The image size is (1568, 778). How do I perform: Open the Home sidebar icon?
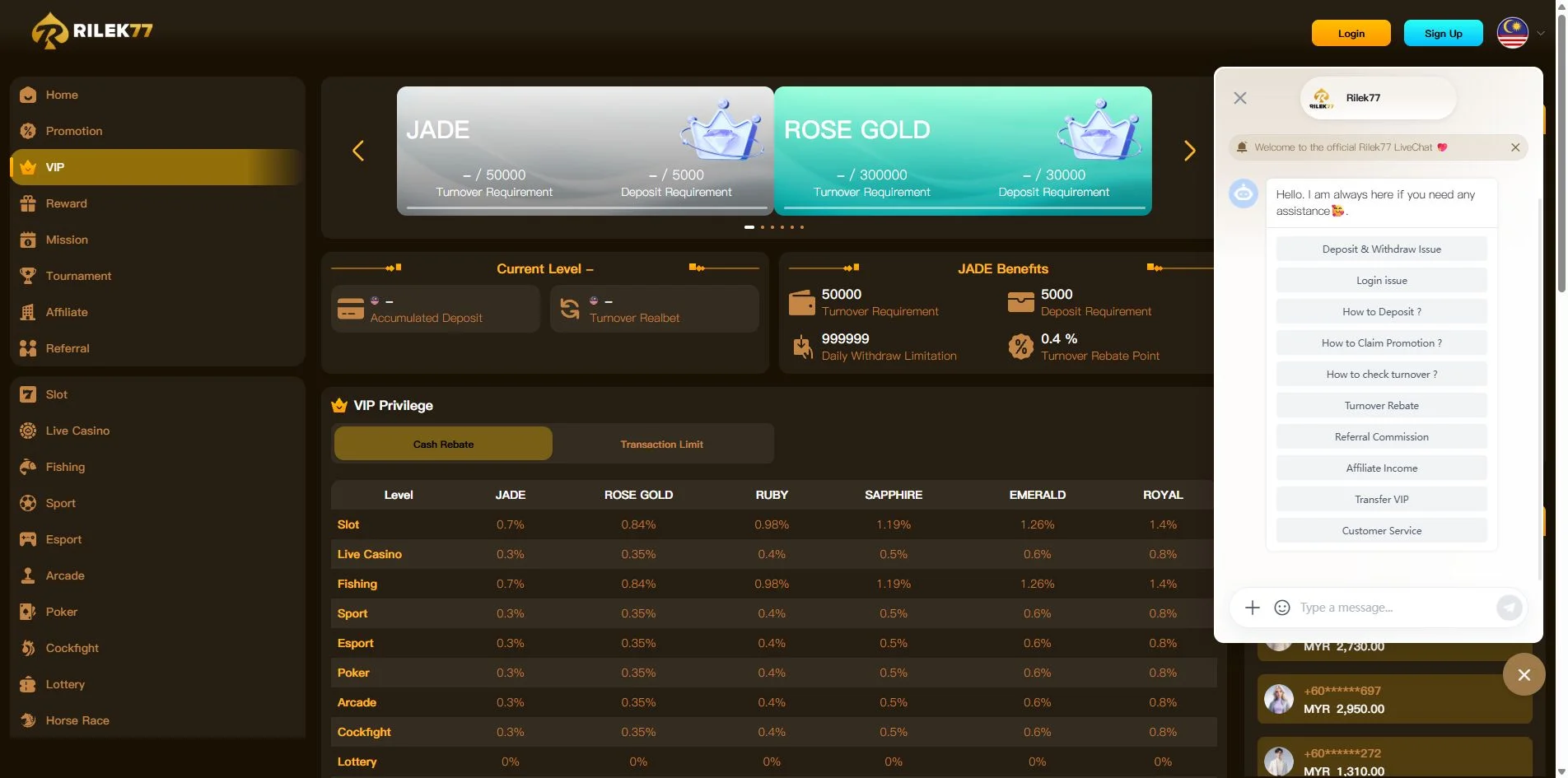[28, 95]
